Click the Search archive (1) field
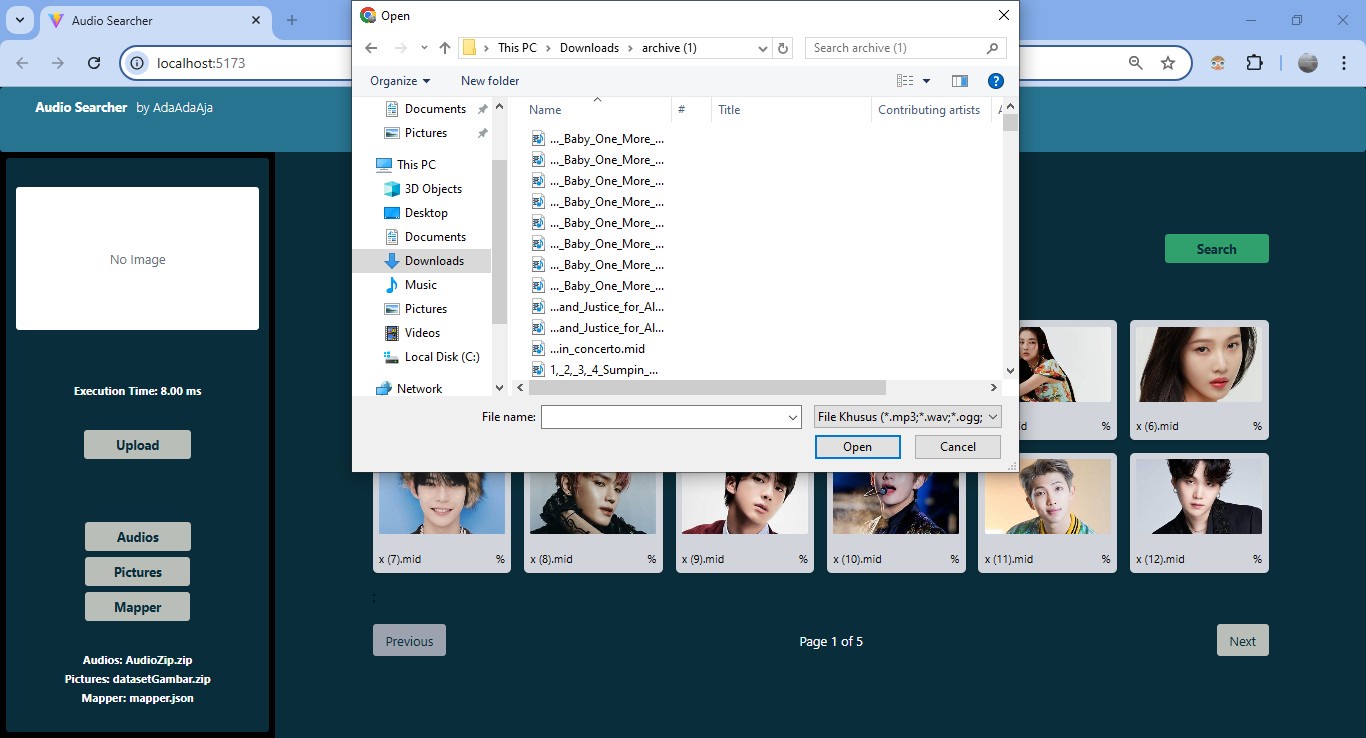The height and width of the screenshot is (738, 1366). pos(905,48)
